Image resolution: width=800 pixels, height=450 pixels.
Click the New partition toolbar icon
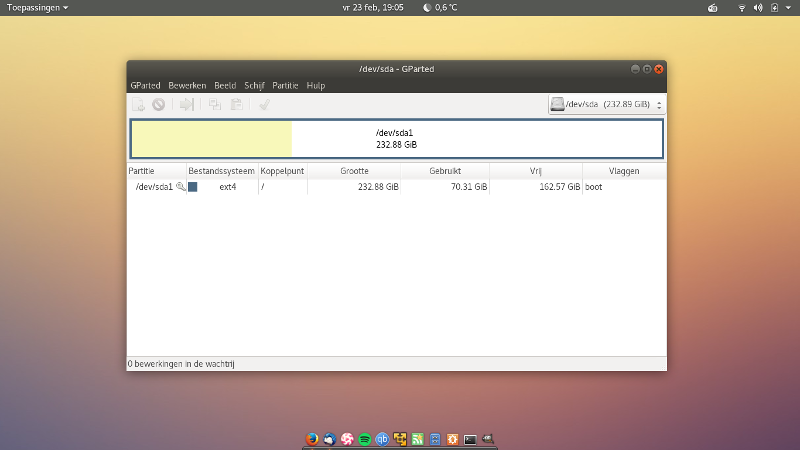[x=138, y=105]
